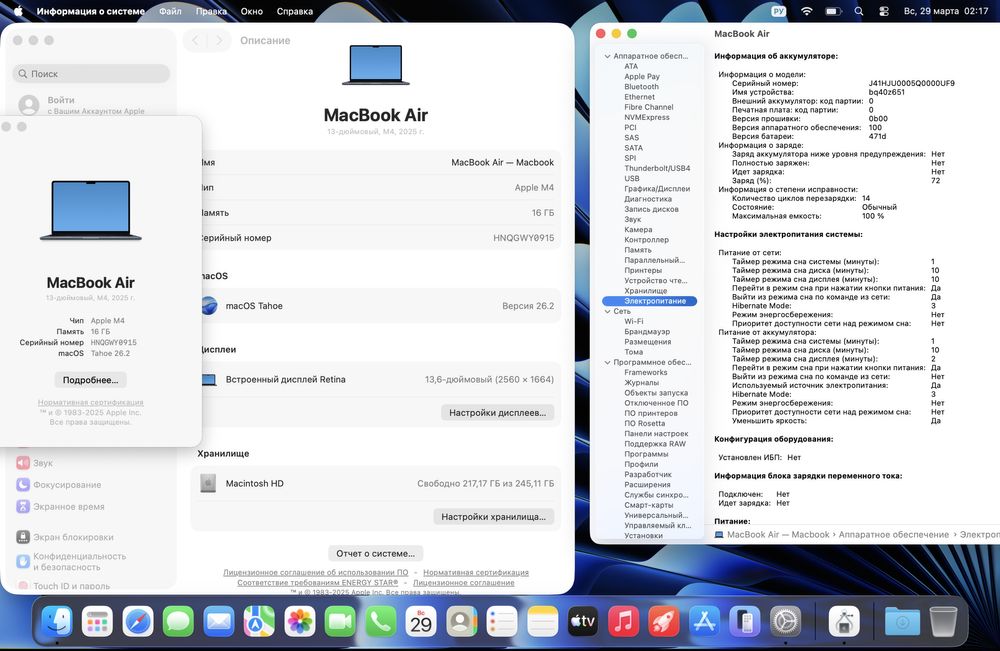Click the date and time in menu bar
The image size is (1000, 651).
pos(946,11)
